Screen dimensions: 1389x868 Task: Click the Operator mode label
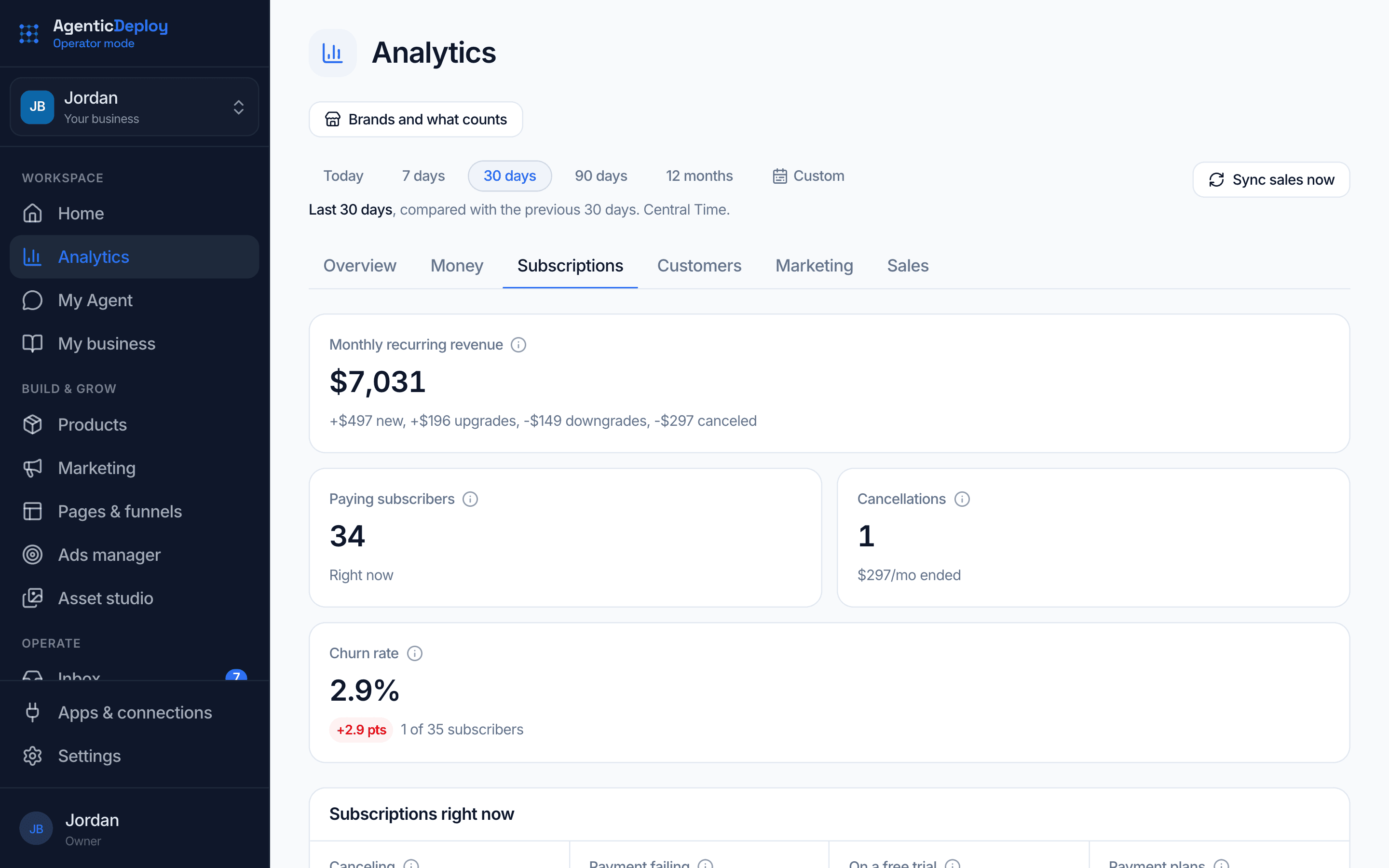[x=94, y=43]
